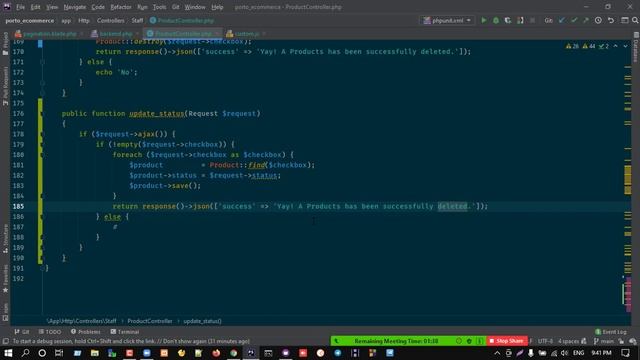Open the Problems tool window
Image resolution: width=640 pixels, height=360 pixels.
[x=85, y=332]
